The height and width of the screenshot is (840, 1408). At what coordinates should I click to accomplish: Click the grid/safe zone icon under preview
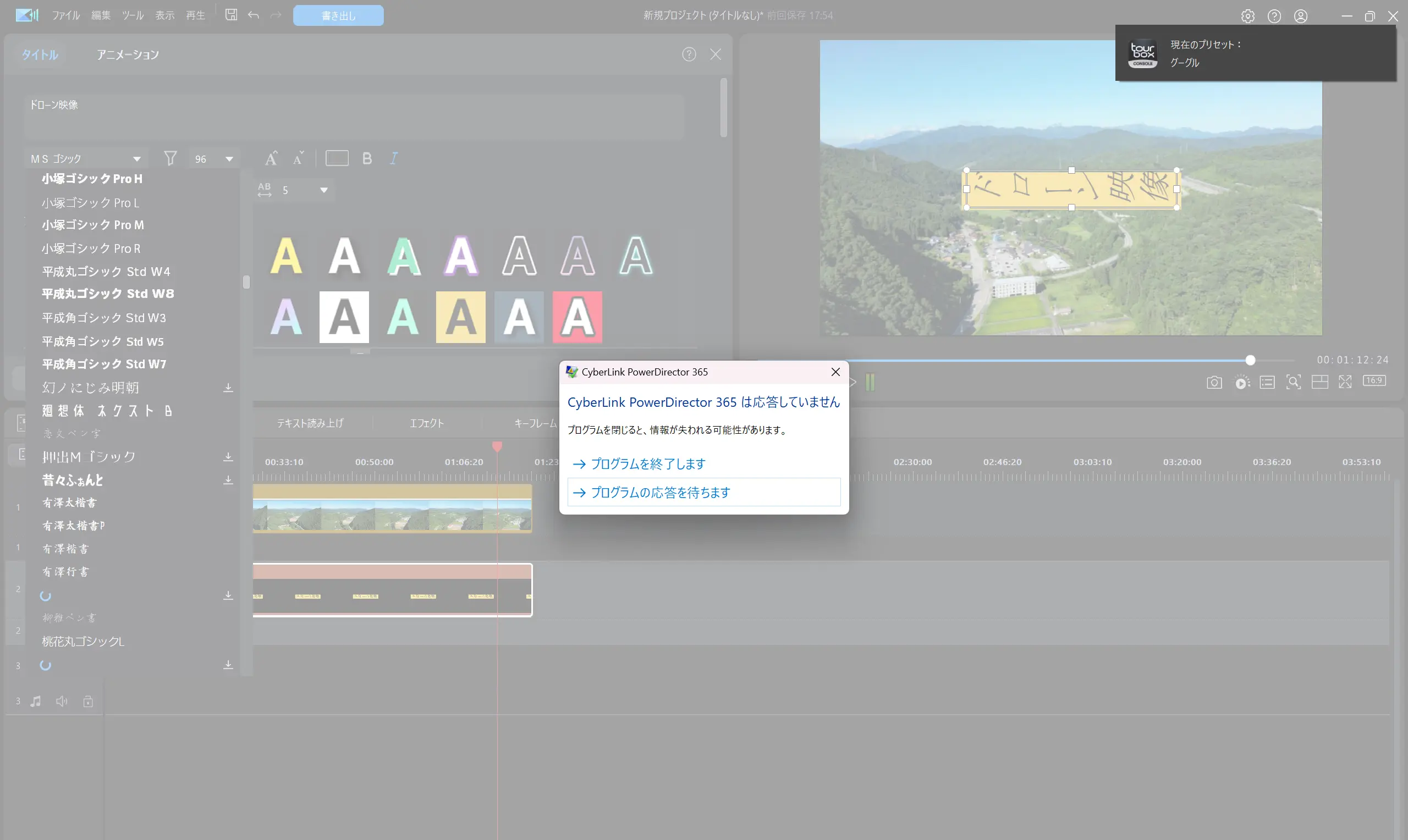click(1319, 382)
